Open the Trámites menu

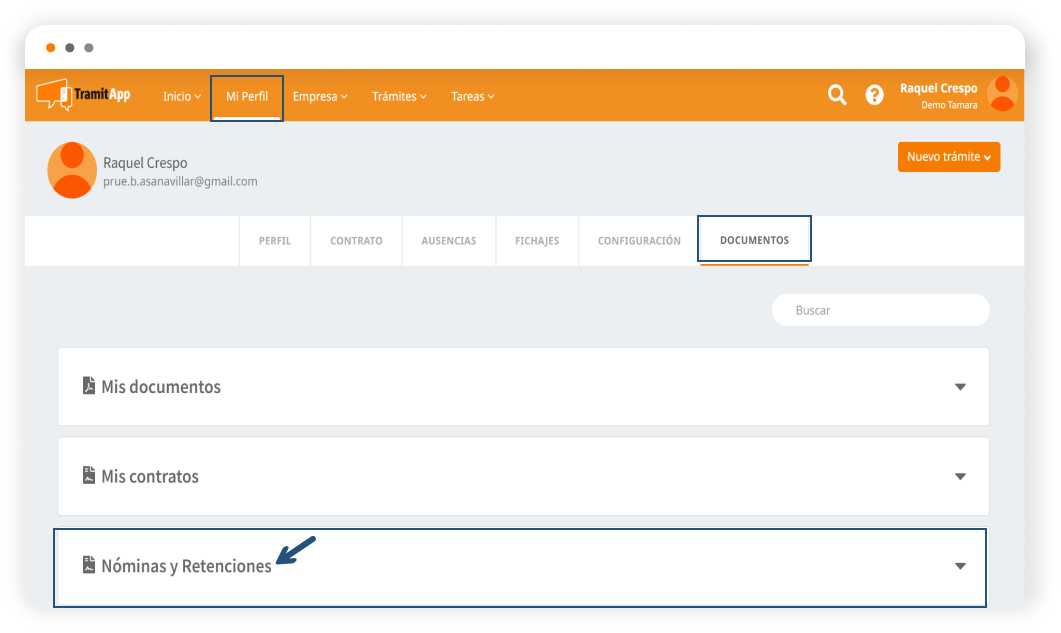coord(398,97)
